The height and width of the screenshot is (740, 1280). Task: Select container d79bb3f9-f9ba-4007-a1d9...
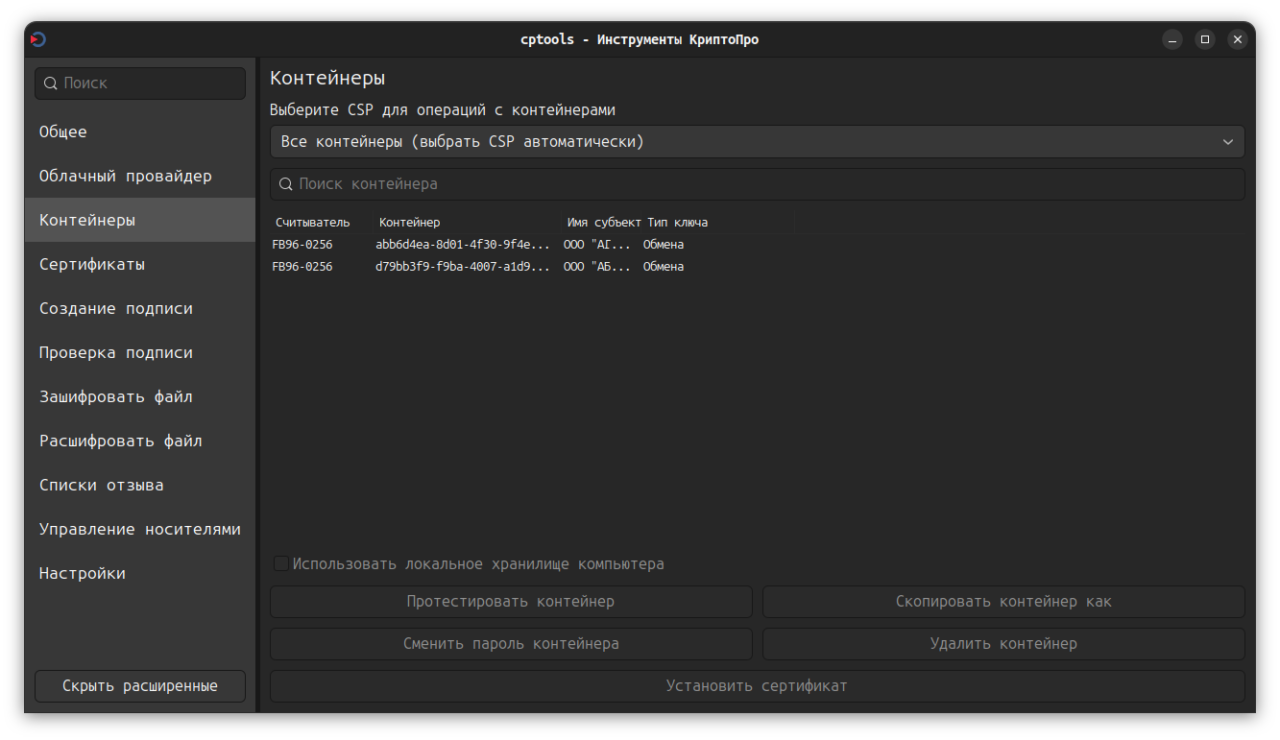pos(463,267)
